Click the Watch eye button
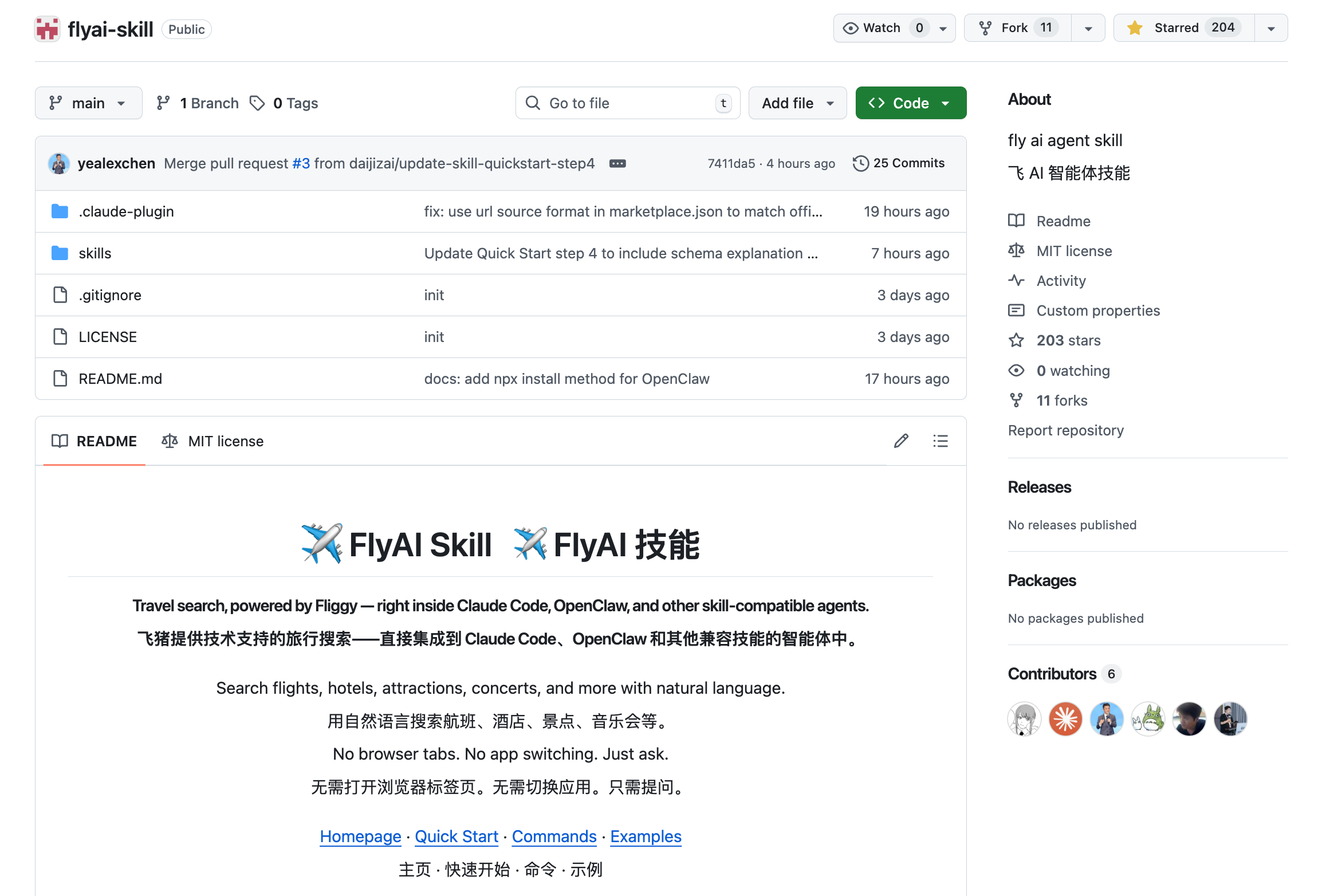Screen dimensions: 1330x896 [x=882, y=28]
